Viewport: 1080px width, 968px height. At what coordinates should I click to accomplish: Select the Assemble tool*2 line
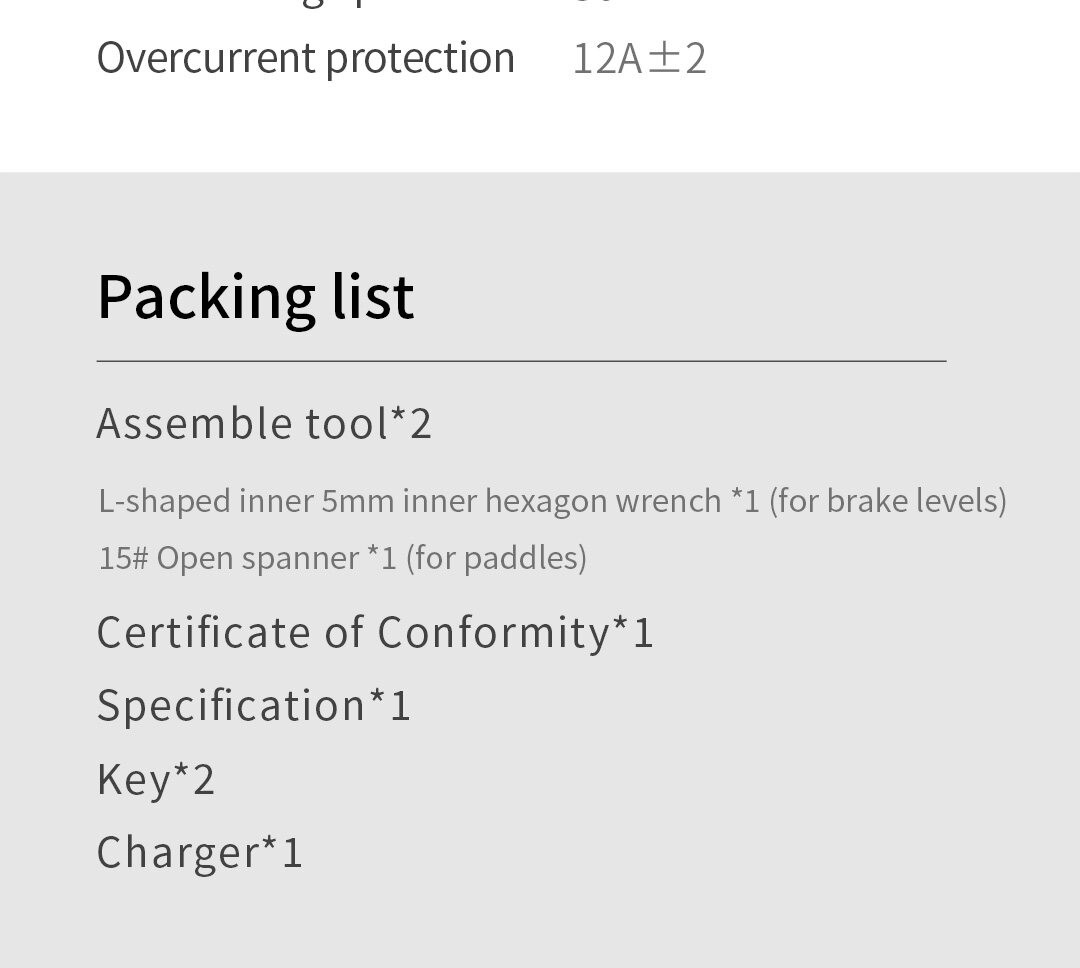tap(264, 423)
